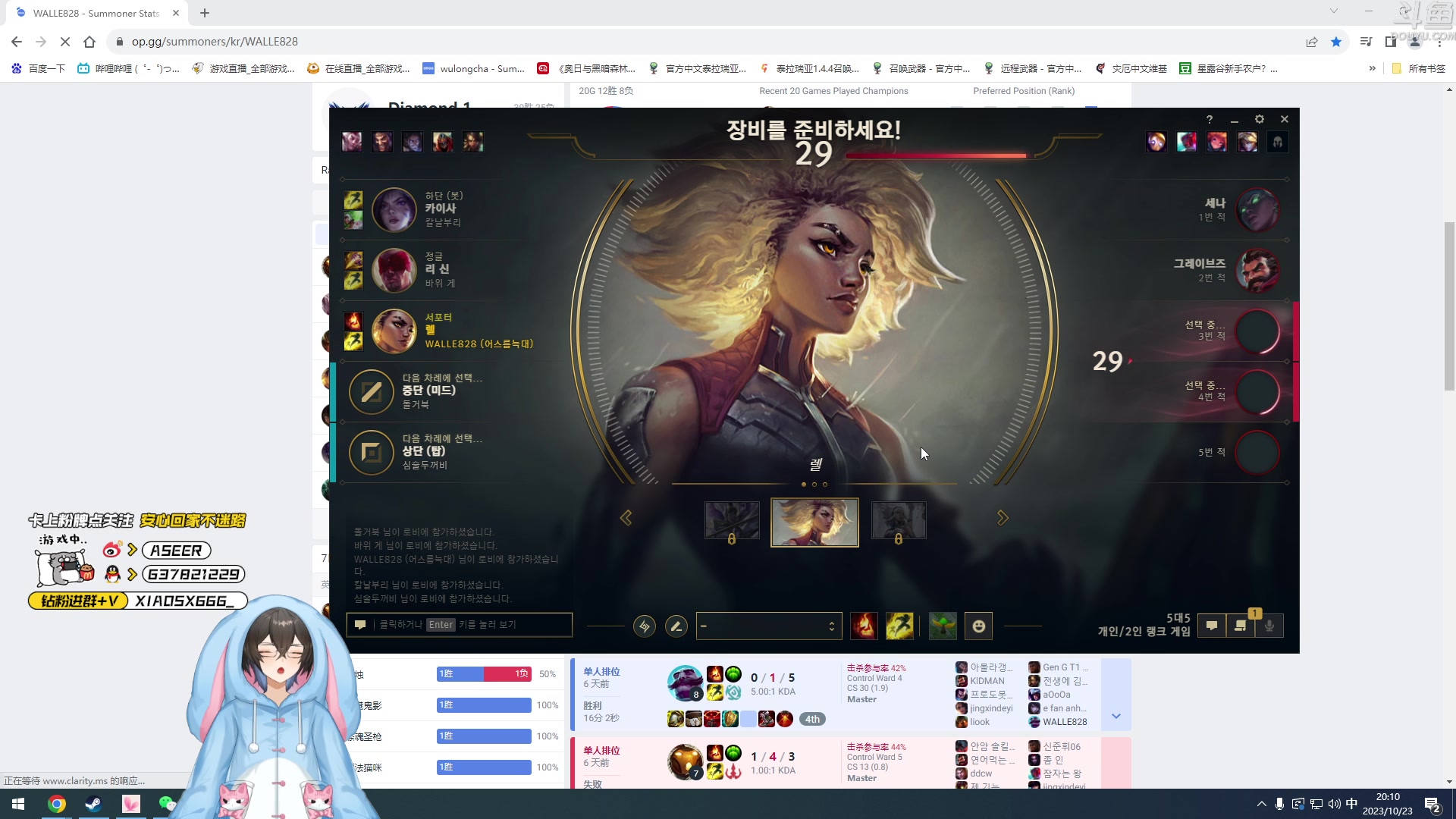Change the Ignite summoner spell
The image size is (1456, 819).
tap(864, 626)
